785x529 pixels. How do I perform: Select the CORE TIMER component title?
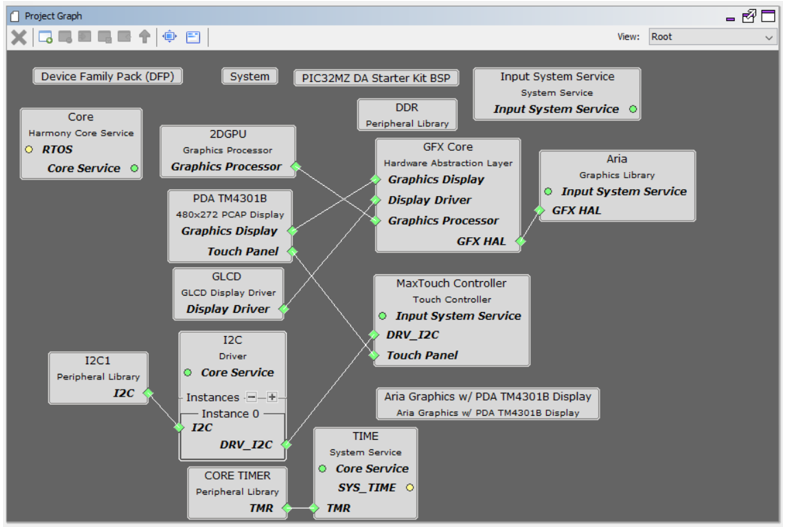point(237,475)
